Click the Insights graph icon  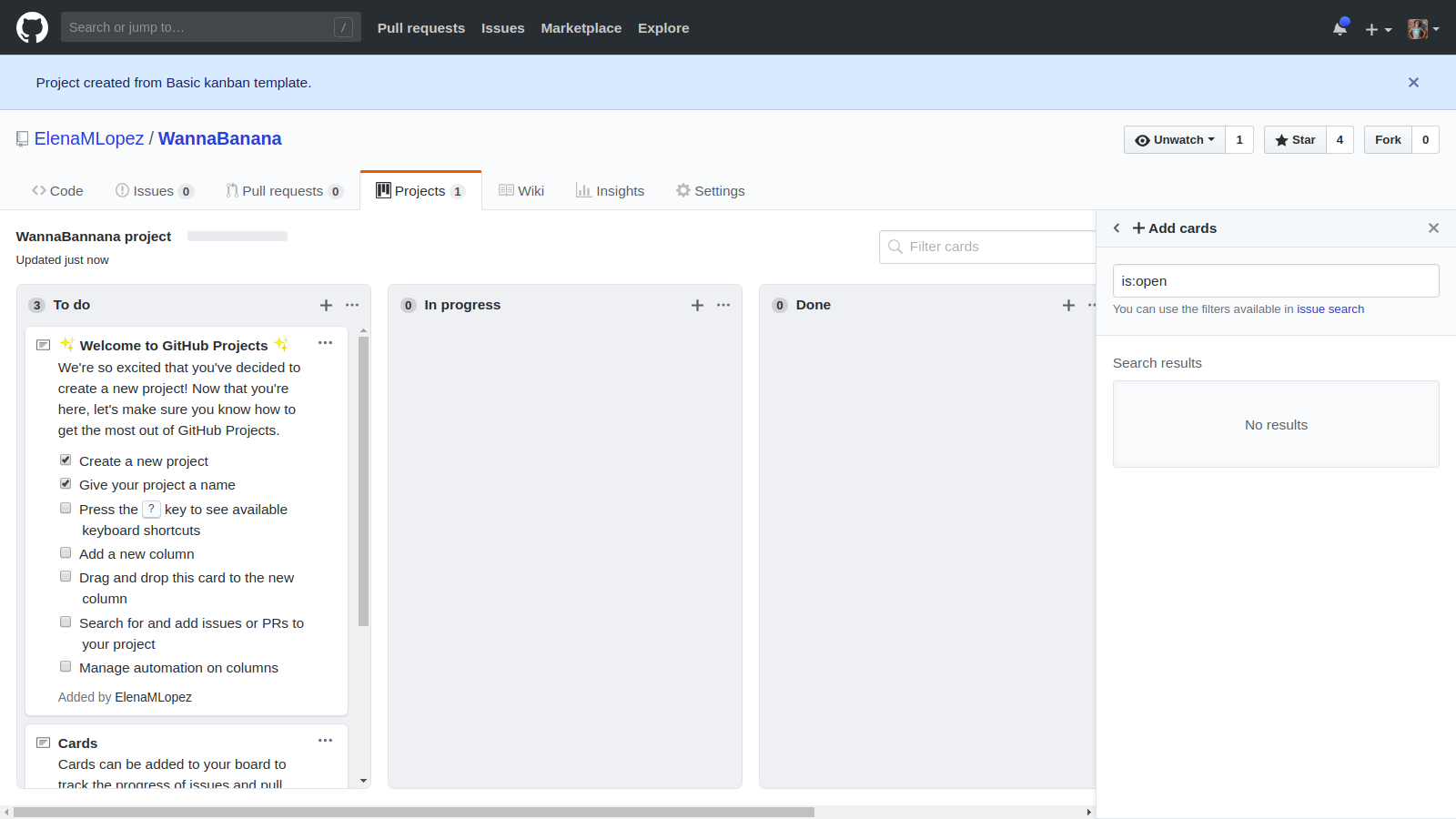click(583, 190)
